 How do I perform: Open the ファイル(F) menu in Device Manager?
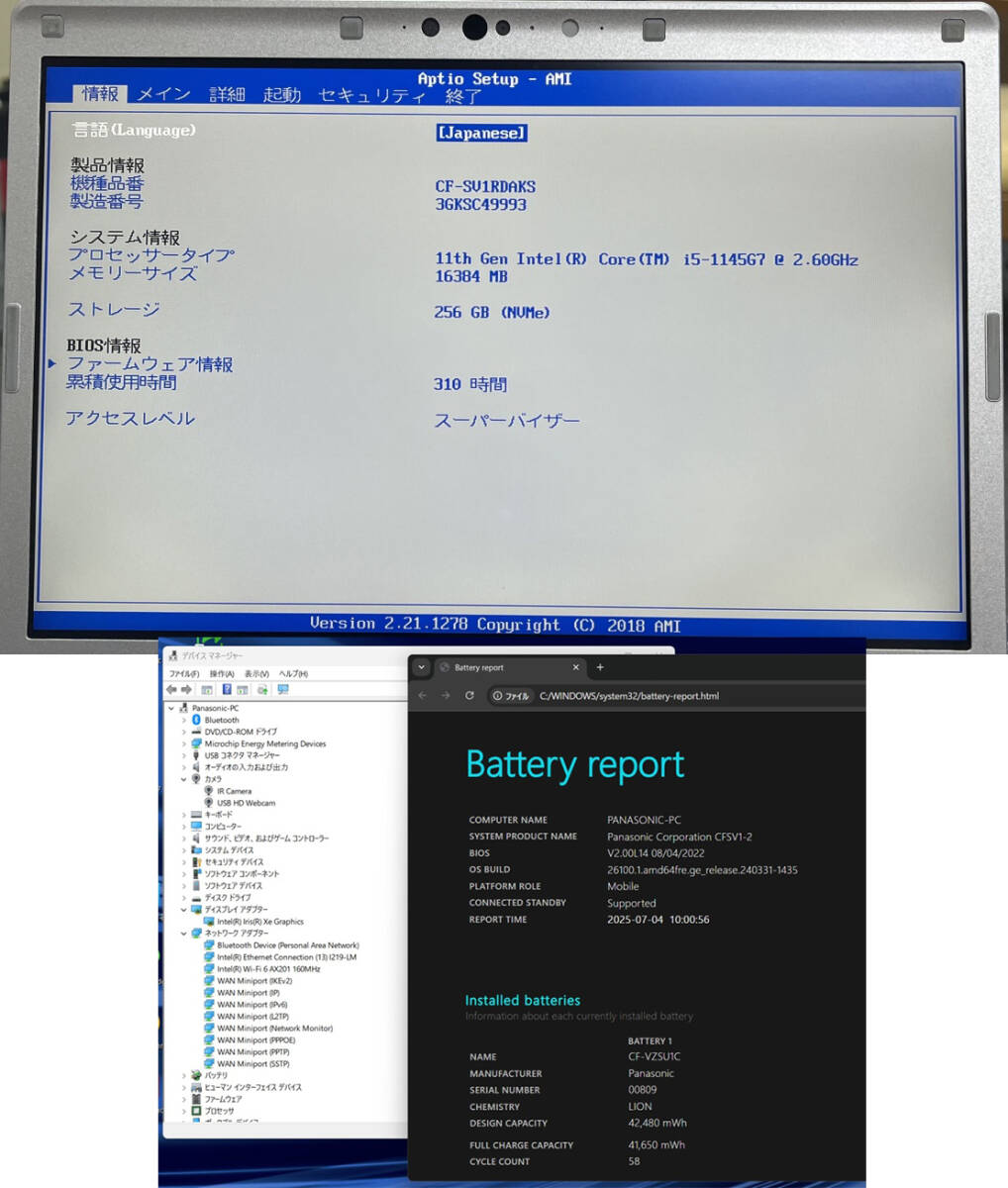click(184, 674)
